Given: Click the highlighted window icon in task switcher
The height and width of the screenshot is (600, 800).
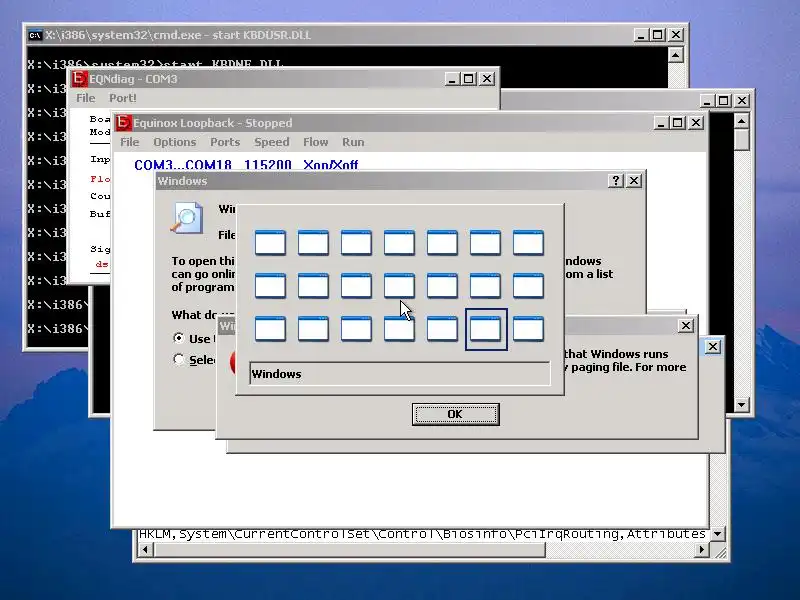Looking at the screenshot, I should pyautogui.click(x=486, y=329).
